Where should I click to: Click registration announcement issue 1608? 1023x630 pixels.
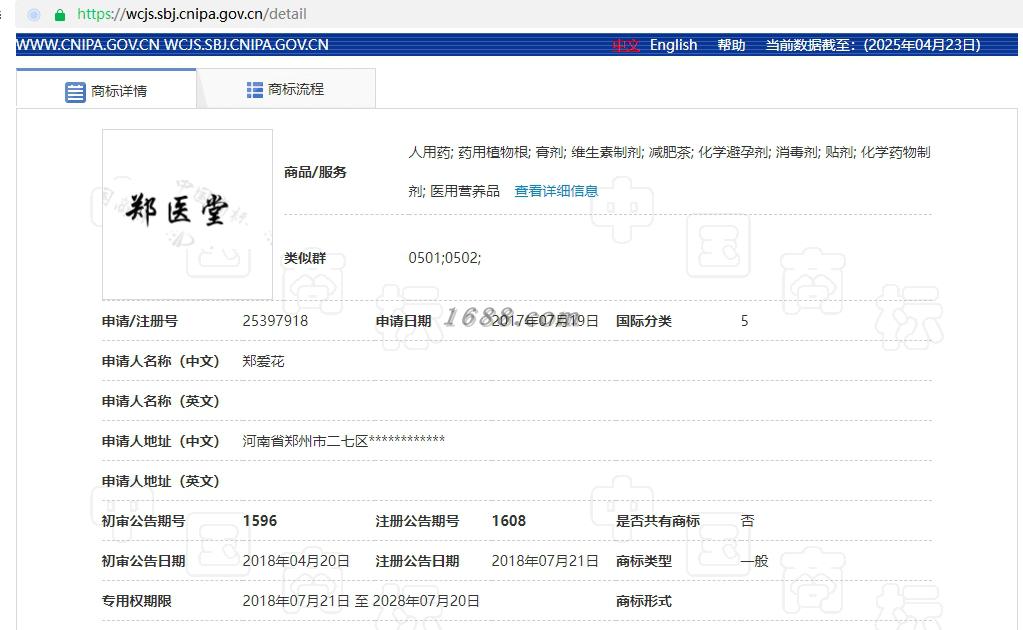(508, 521)
